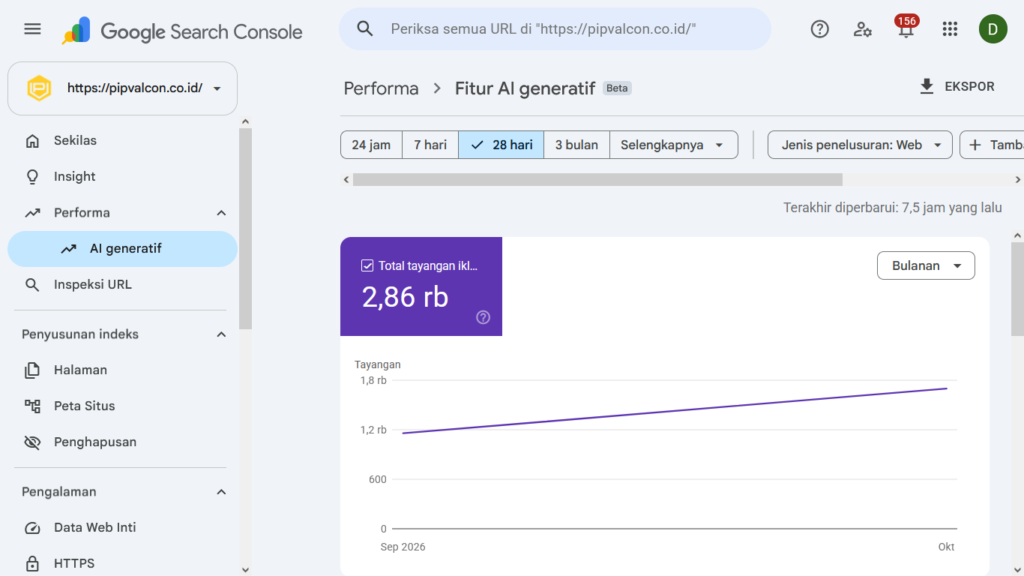Click the filter bar scroll-left arrow

click(x=346, y=180)
